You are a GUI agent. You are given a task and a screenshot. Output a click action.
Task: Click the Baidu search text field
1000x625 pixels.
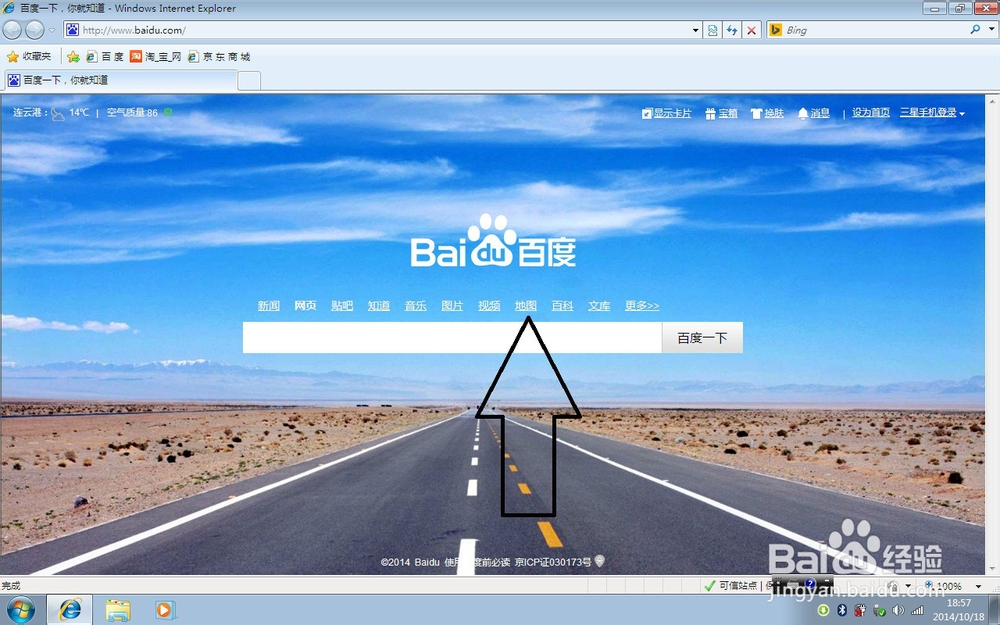click(x=452, y=337)
